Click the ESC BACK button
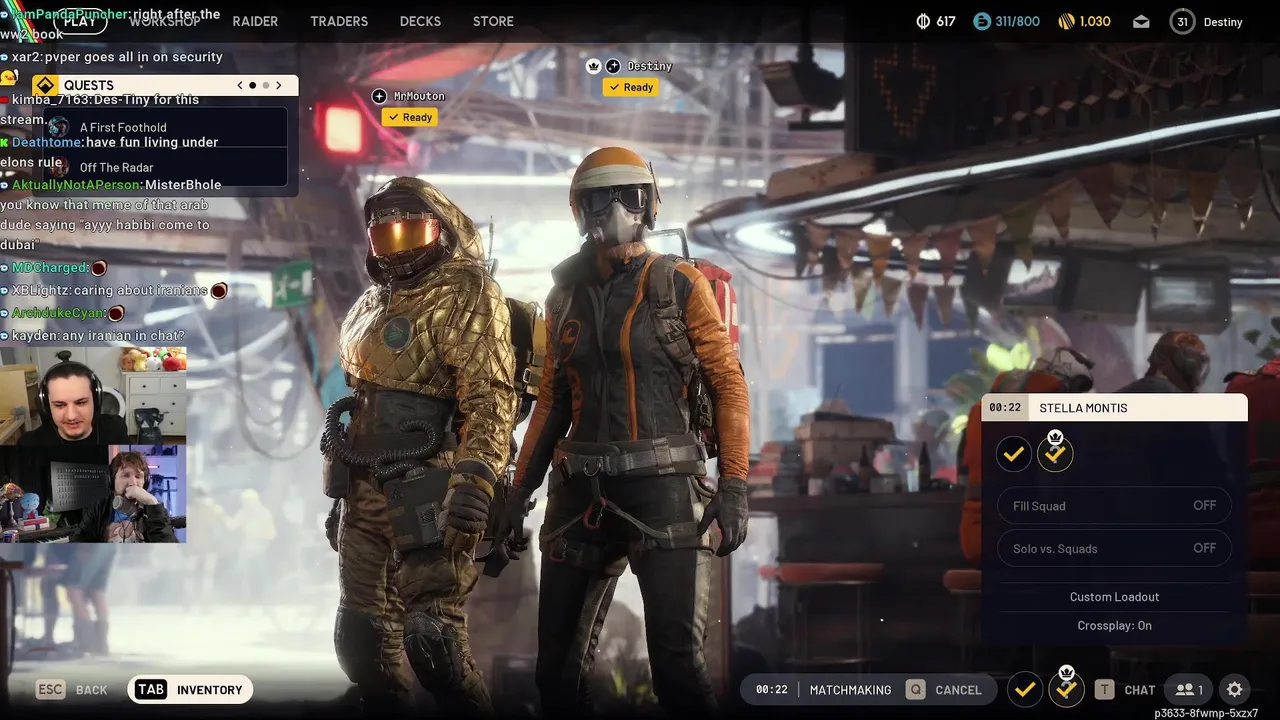 pos(71,690)
